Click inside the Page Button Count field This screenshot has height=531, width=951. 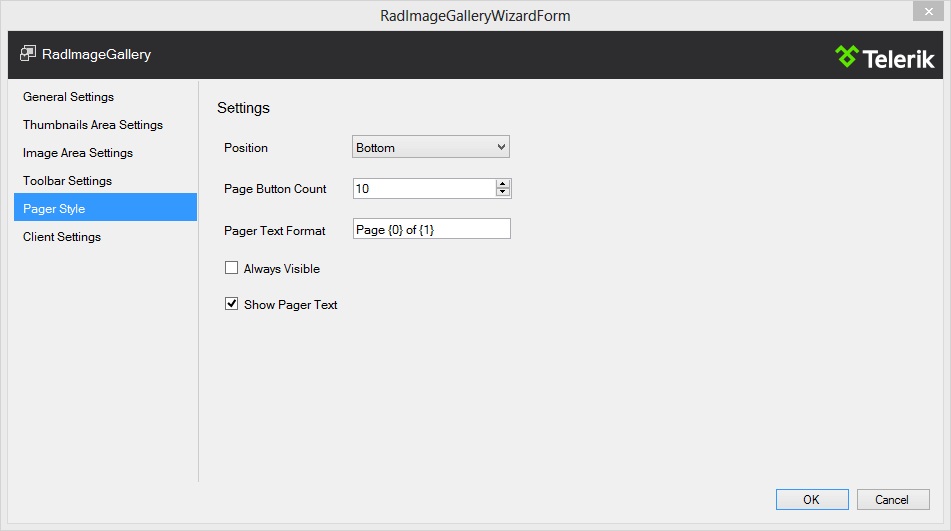pyautogui.click(x=423, y=189)
